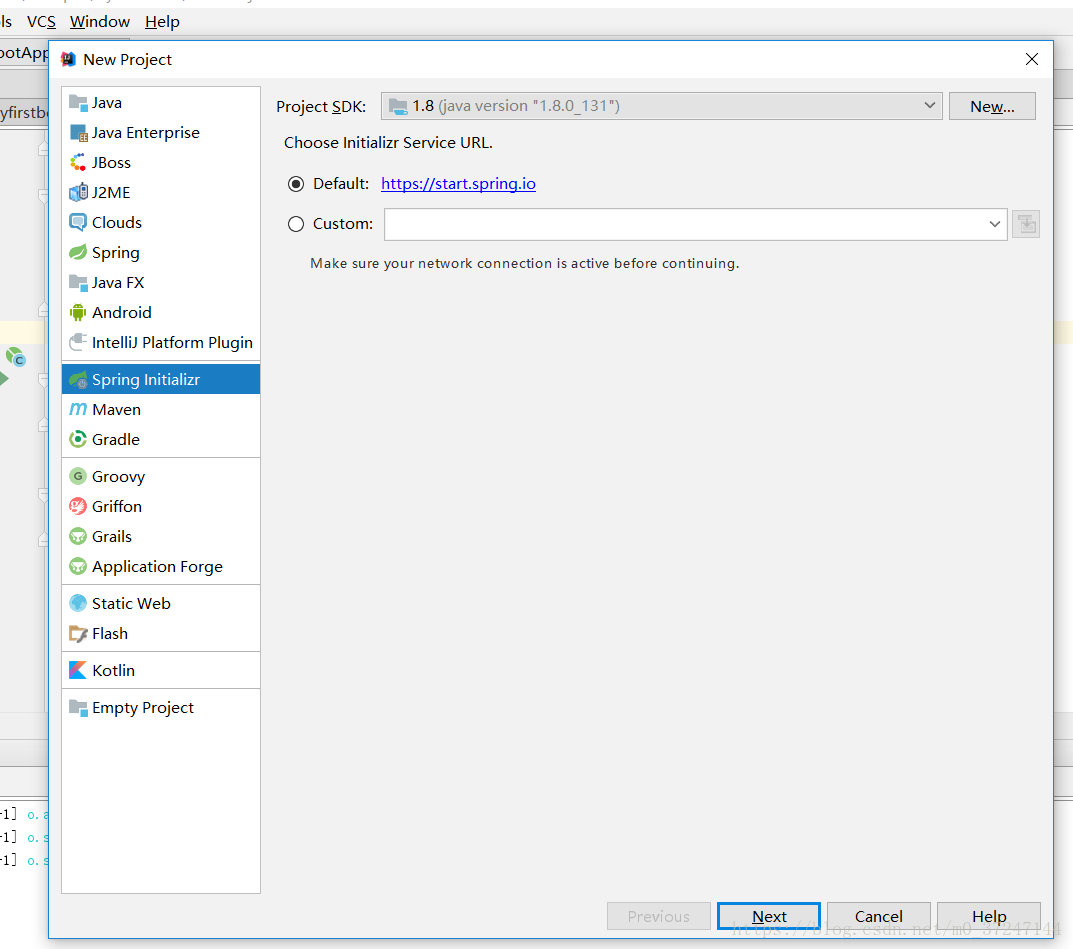
Task: Click the Android robot icon
Action: [78, 313]
